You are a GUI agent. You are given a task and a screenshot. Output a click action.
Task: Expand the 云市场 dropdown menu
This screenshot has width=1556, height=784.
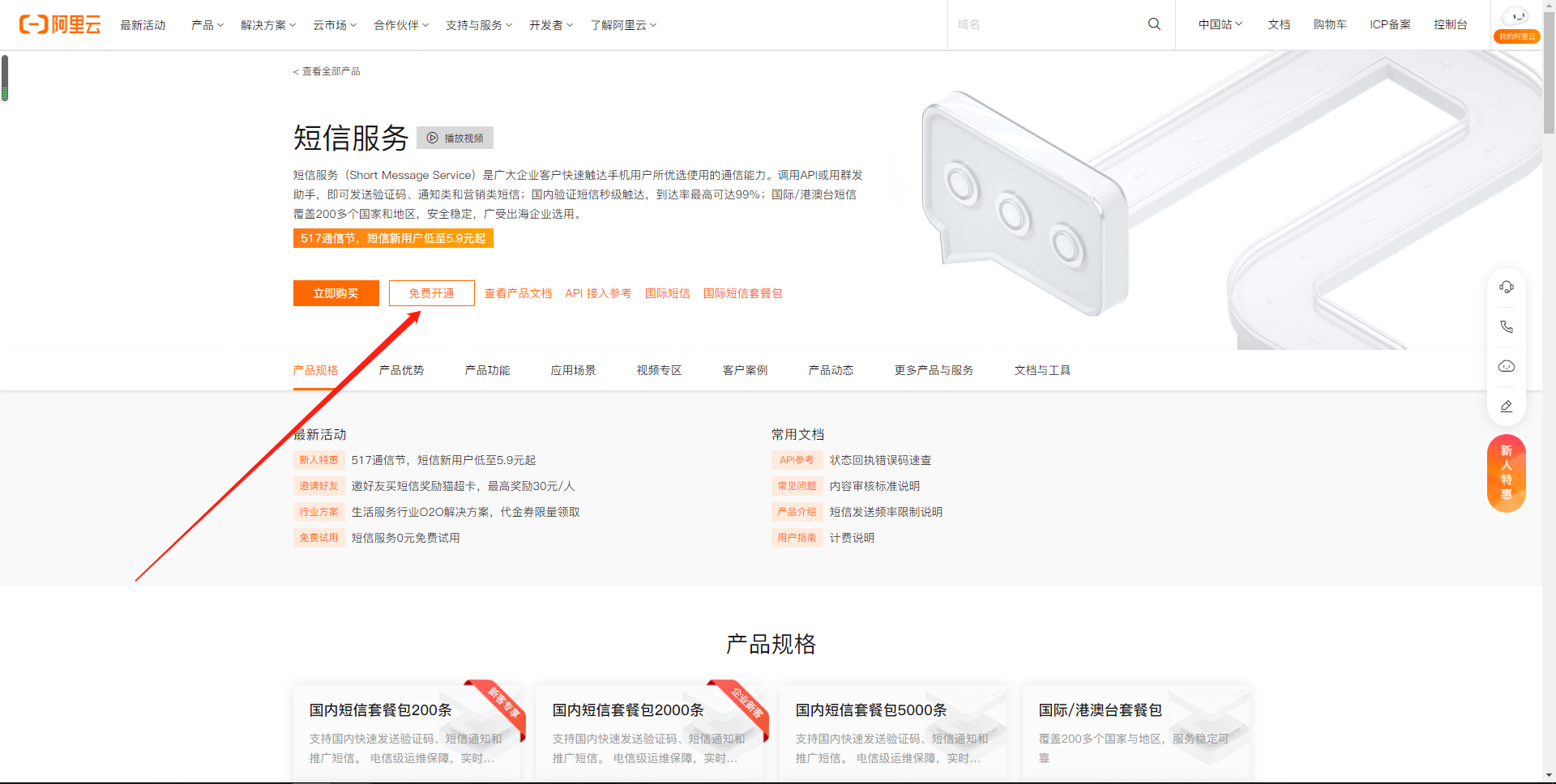pos(335,25)
